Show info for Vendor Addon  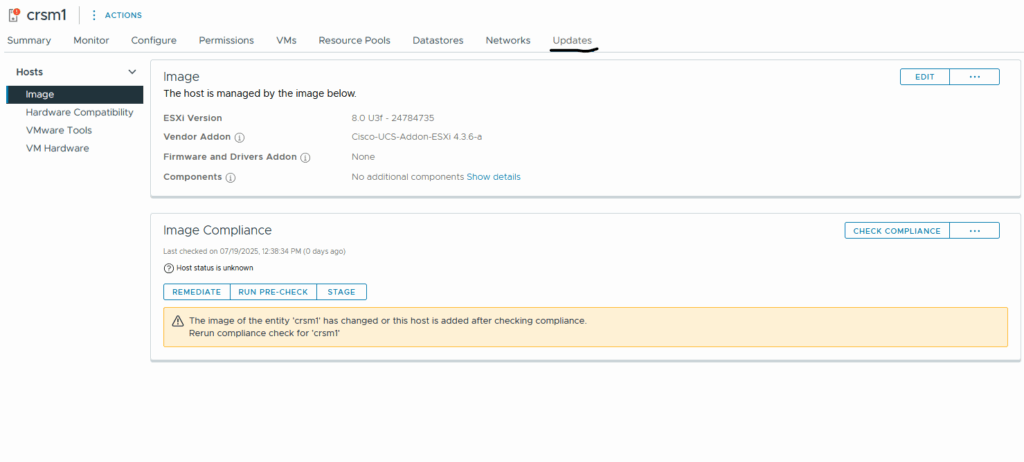coord(240,138)
